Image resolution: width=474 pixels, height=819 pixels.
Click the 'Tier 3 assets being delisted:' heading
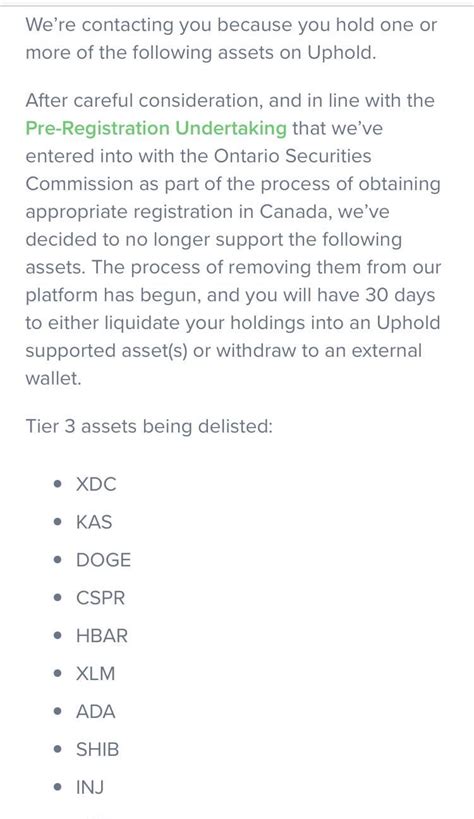(x=149, y=426)
